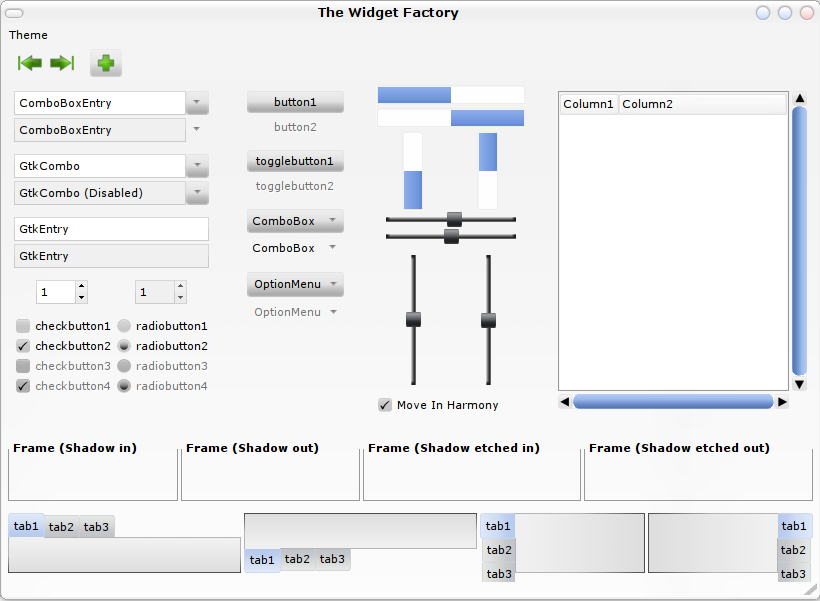This screenshot has width=820, height=601.
Task: Click the upper horizontal slider handle
Action: click(x=454, y=219)
